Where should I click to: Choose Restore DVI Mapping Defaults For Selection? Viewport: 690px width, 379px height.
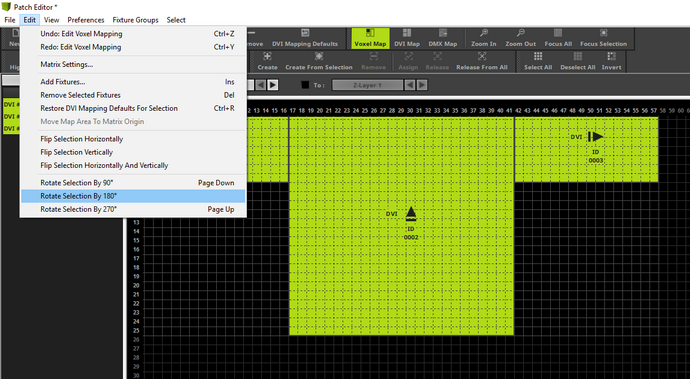133,108
